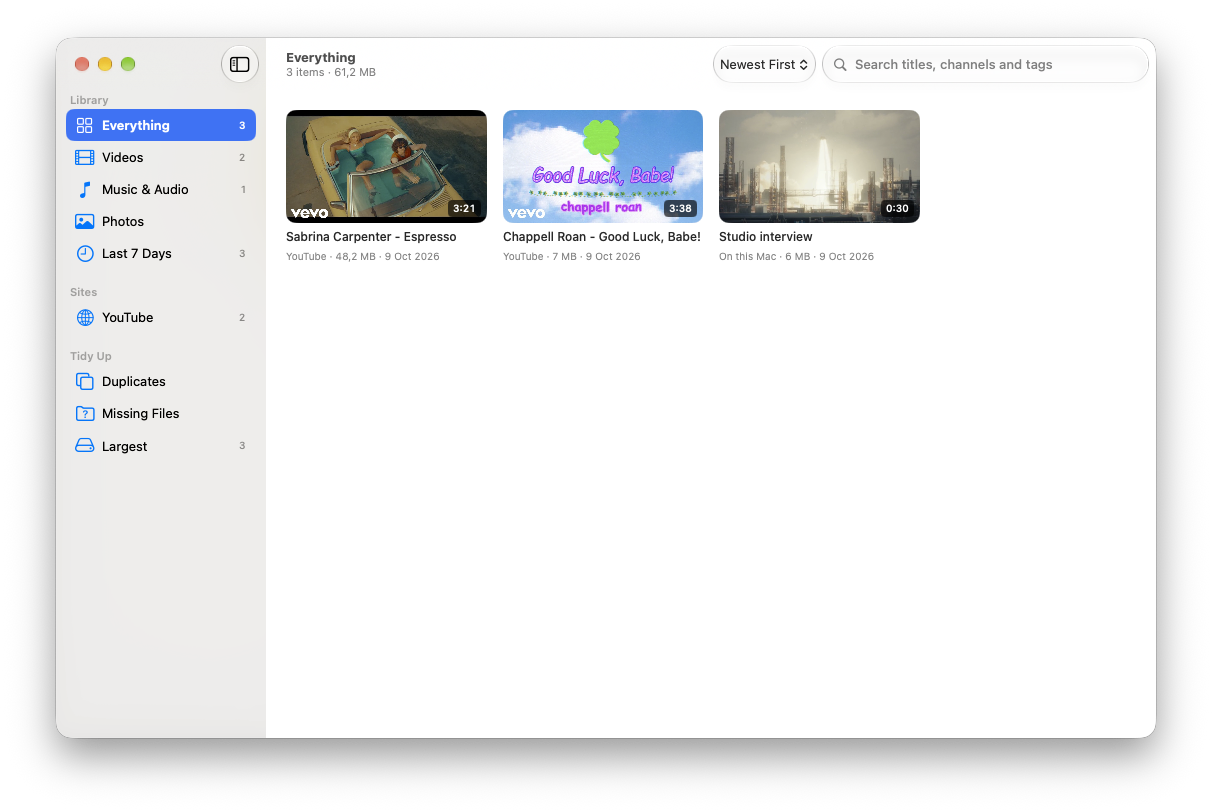
Task: Select the Duplicates label under Tidy Up
Action: (x=134, y=381)
